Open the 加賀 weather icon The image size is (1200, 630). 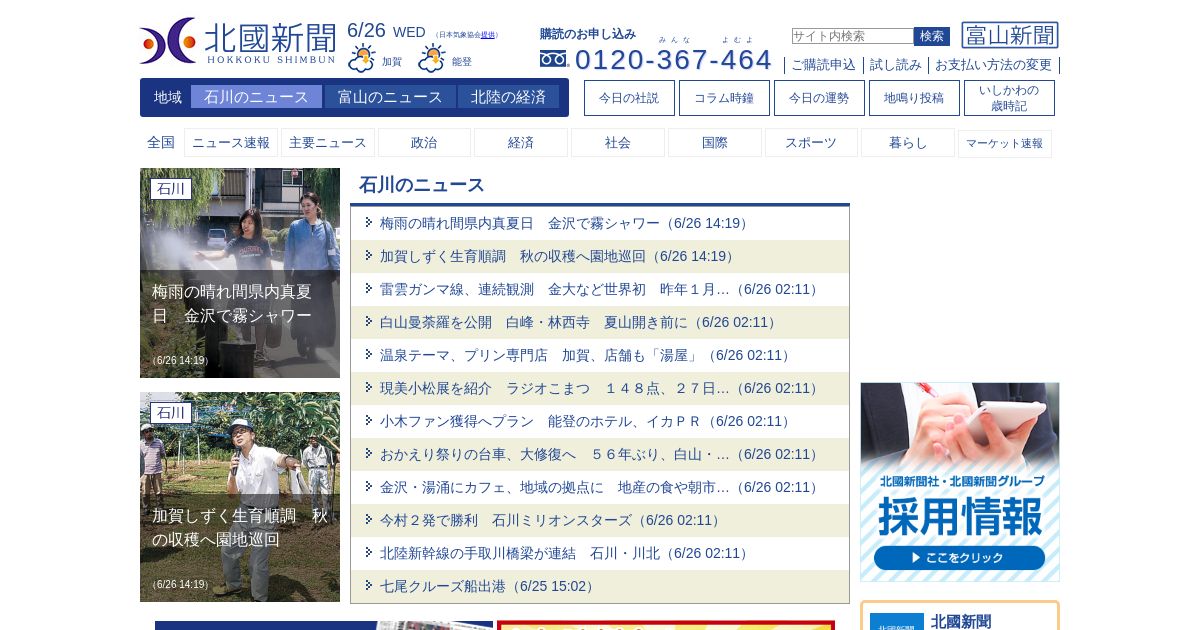[362, 58]
